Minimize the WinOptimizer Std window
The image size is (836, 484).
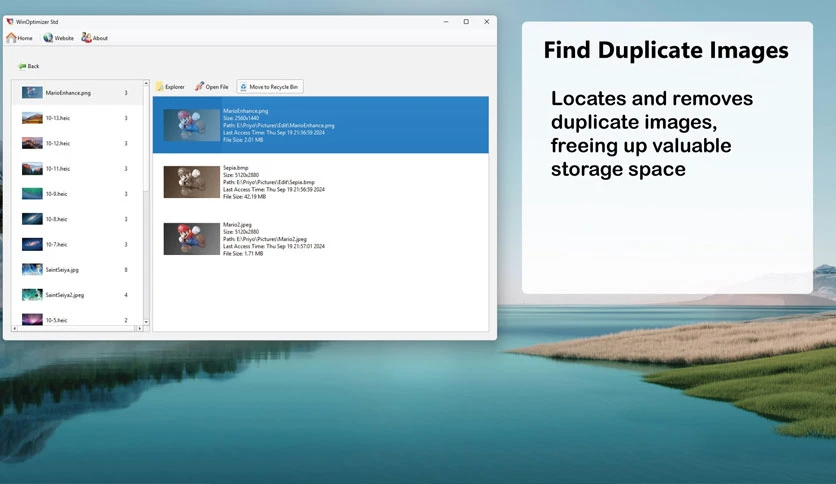446,22
